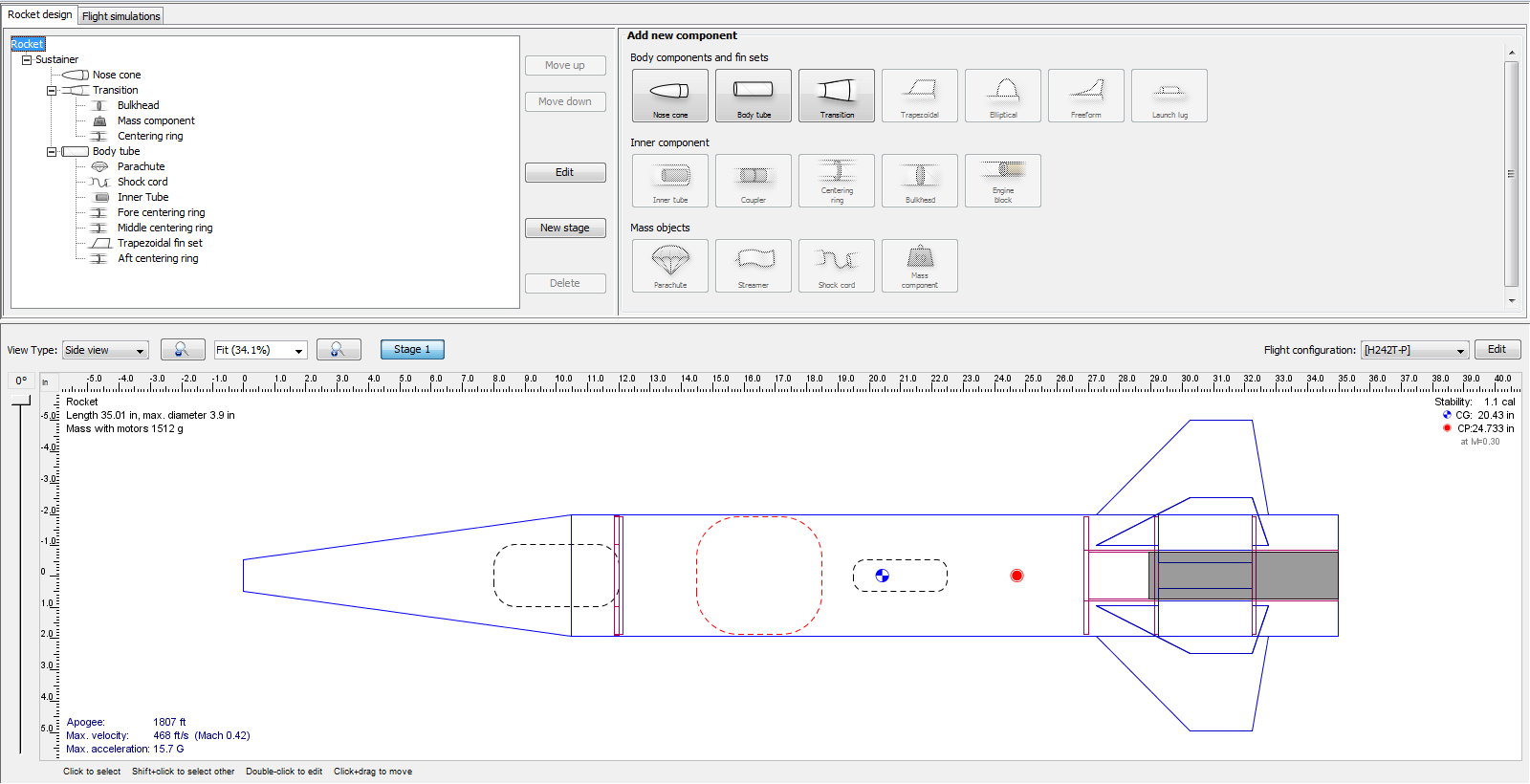Add a Freeform fin set
1530x784 pixels.
[x=1086, y=96]
